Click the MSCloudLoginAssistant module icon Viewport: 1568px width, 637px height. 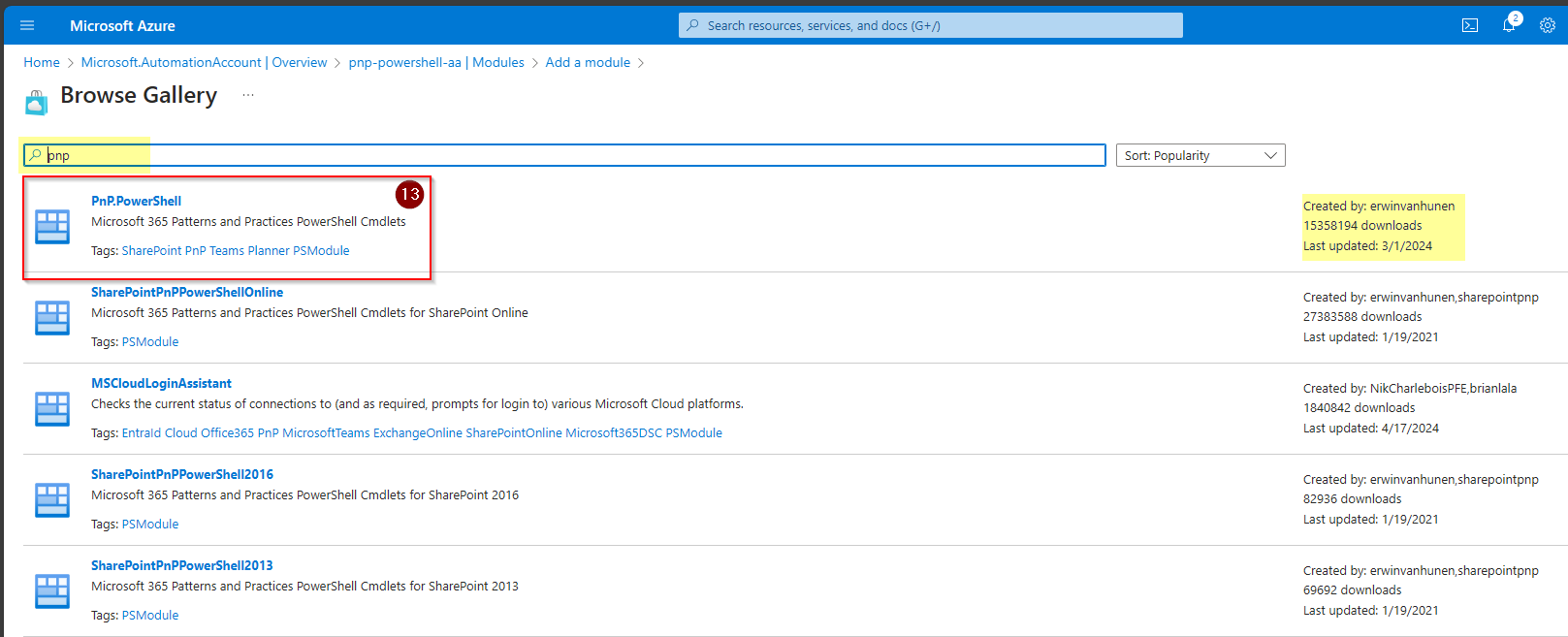click(x=52, y=409)
